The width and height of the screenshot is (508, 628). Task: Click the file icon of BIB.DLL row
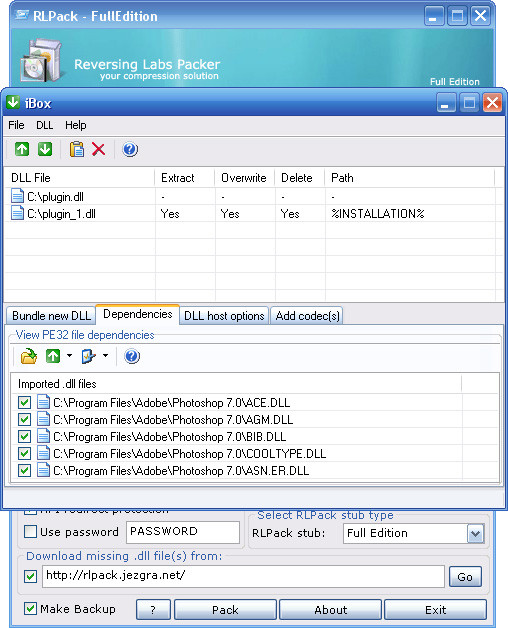coord(43,437)
